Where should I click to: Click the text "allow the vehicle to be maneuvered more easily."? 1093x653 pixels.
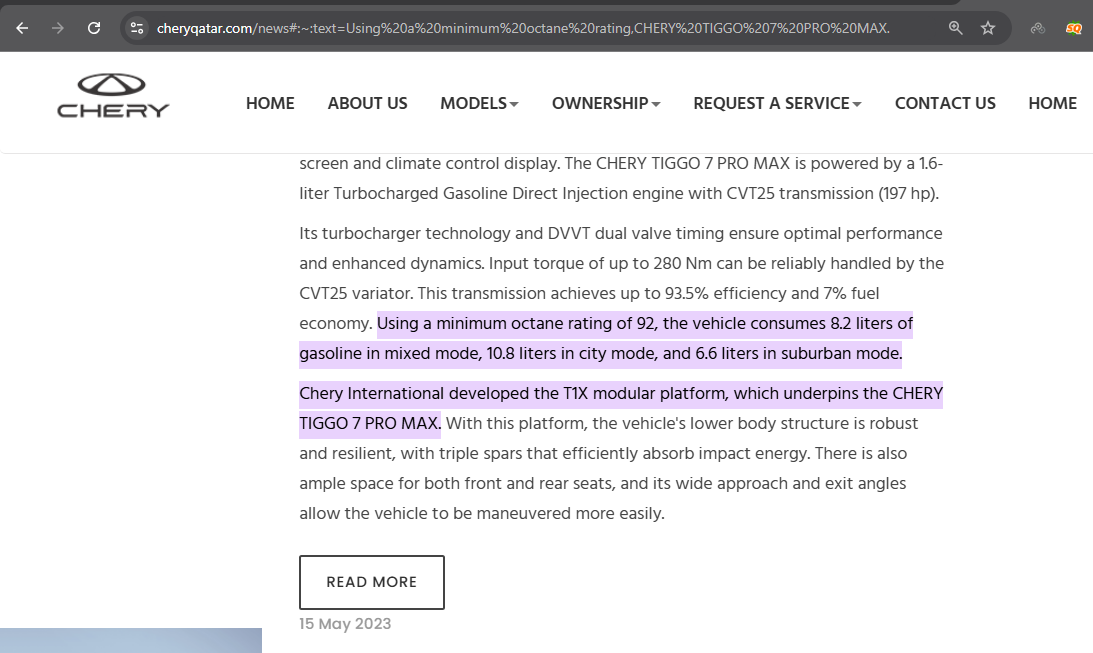(x=482, y=514)
